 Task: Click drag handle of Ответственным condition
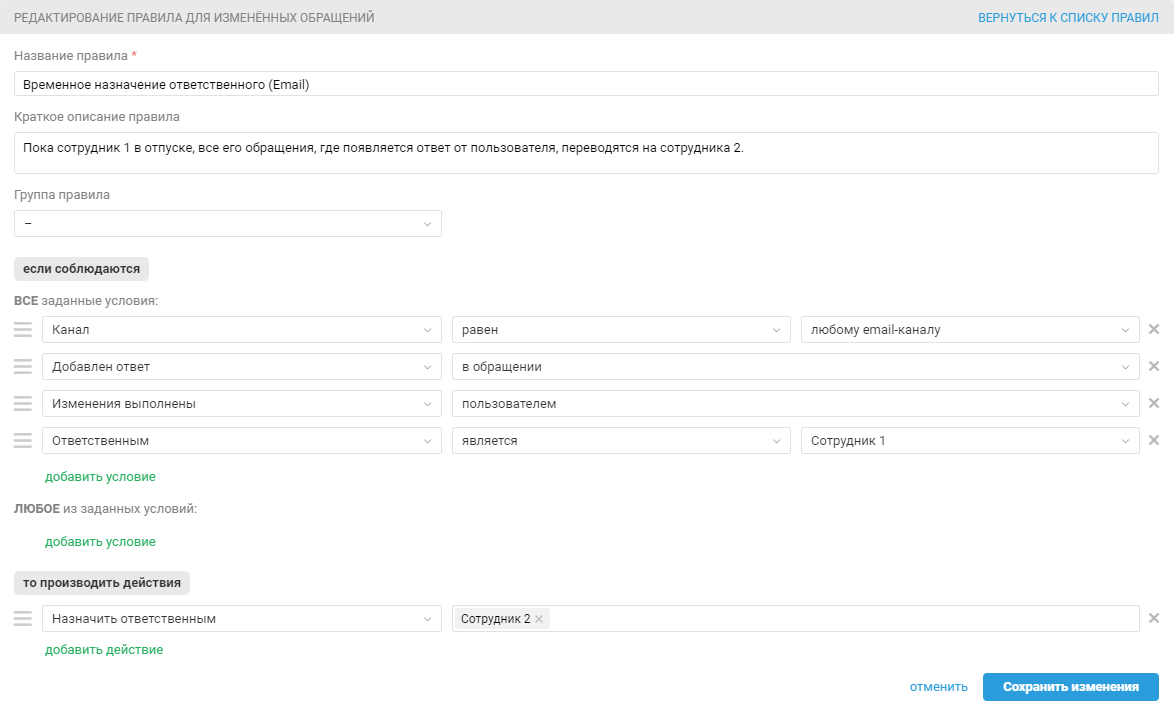[x=23, y=440]
